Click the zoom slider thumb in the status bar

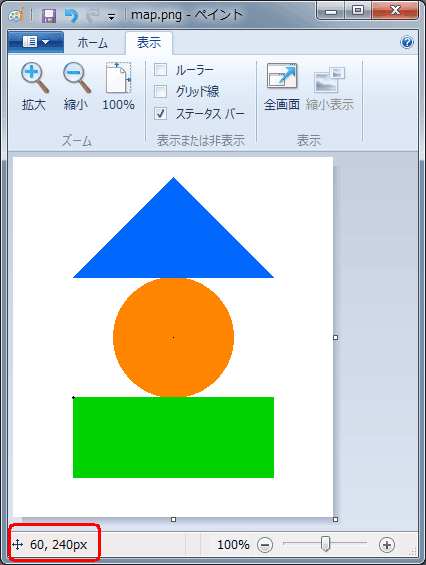click(325, 544)
